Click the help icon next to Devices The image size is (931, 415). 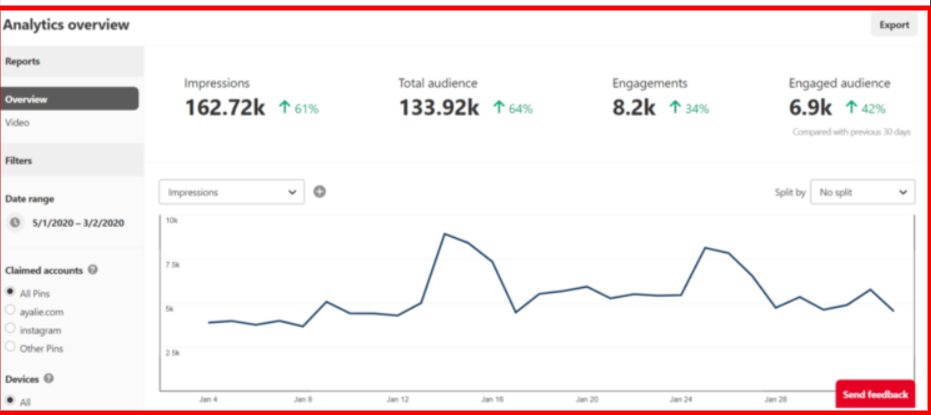[x=49, y=379]
